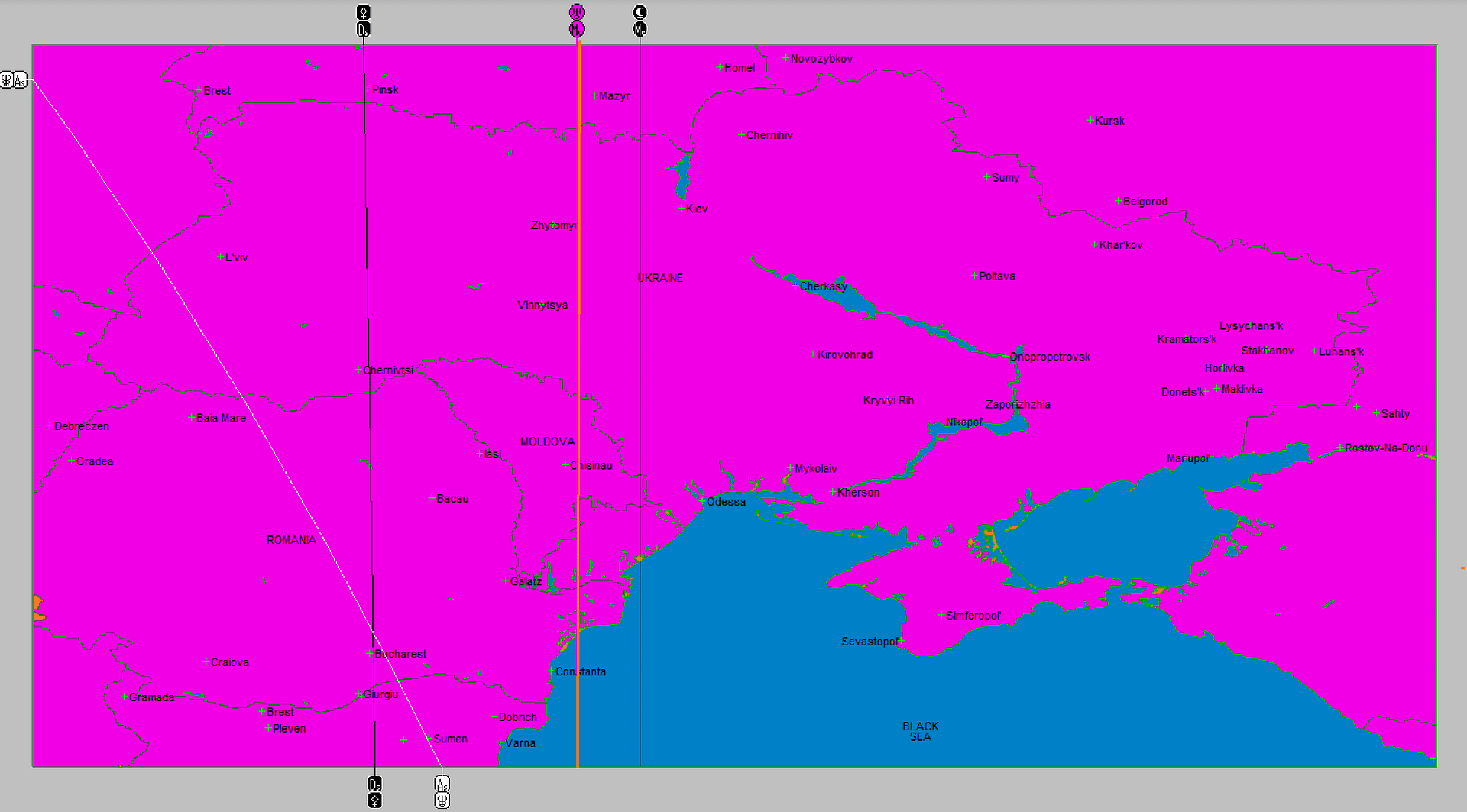
Task: Click the Kiev city marker
Action: coord(682,209)
